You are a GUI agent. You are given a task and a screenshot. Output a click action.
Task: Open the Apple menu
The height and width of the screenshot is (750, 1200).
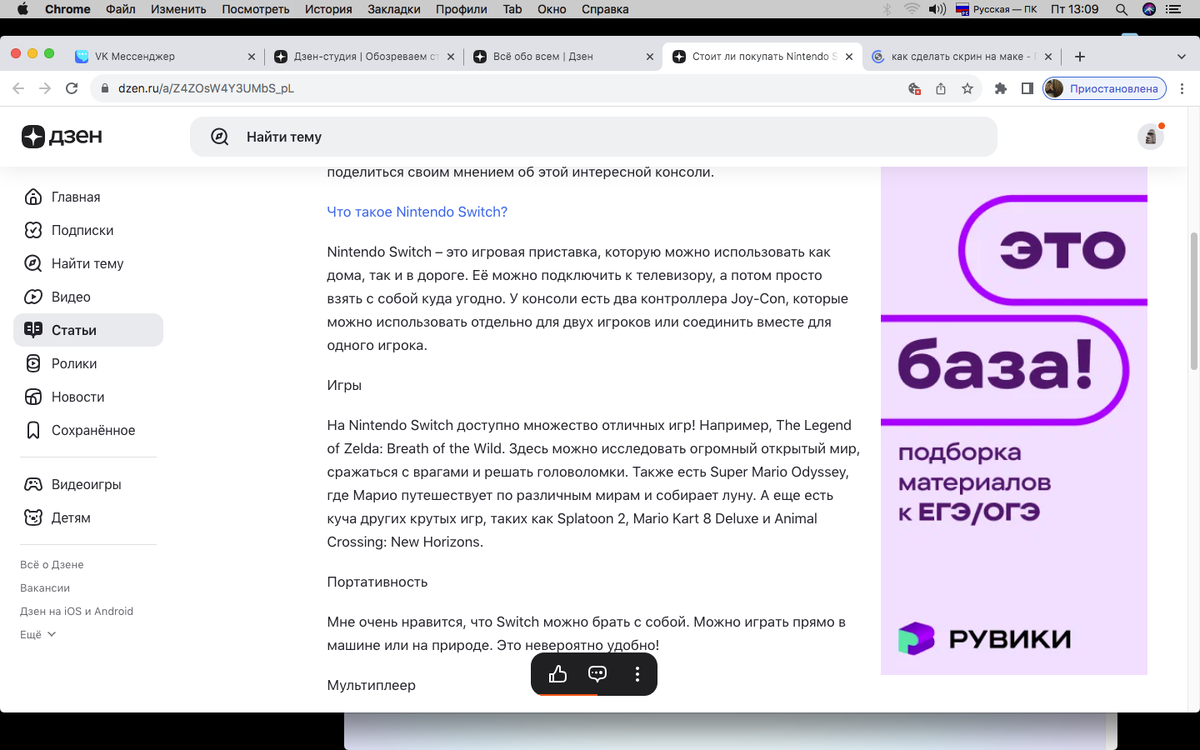point(22,9)
